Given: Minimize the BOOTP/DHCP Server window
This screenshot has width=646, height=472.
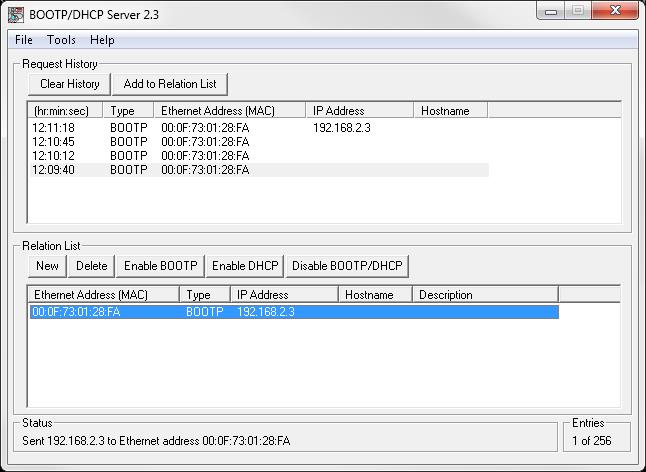Looking at the screenshot, I should pos(551,11).
